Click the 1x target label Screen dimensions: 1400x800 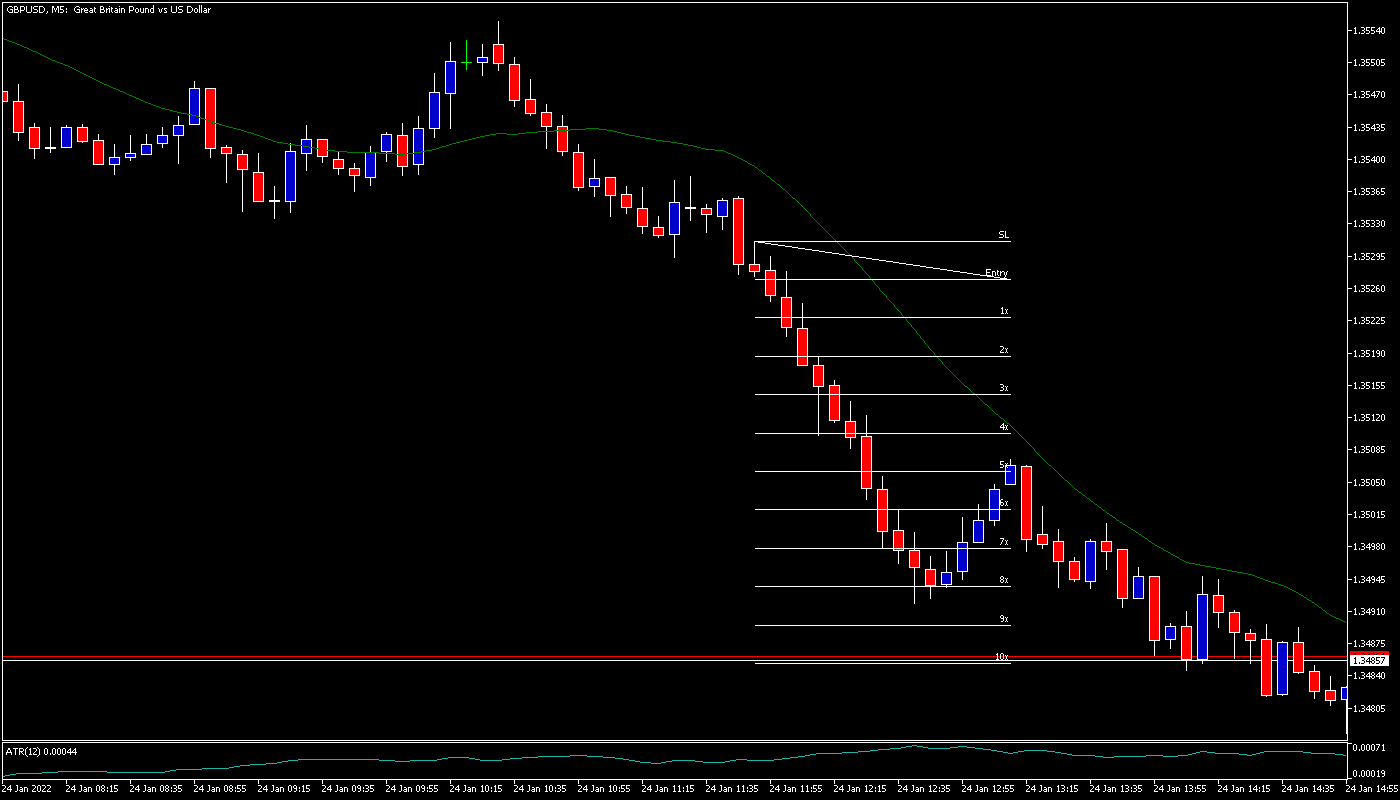(1004, 311)
